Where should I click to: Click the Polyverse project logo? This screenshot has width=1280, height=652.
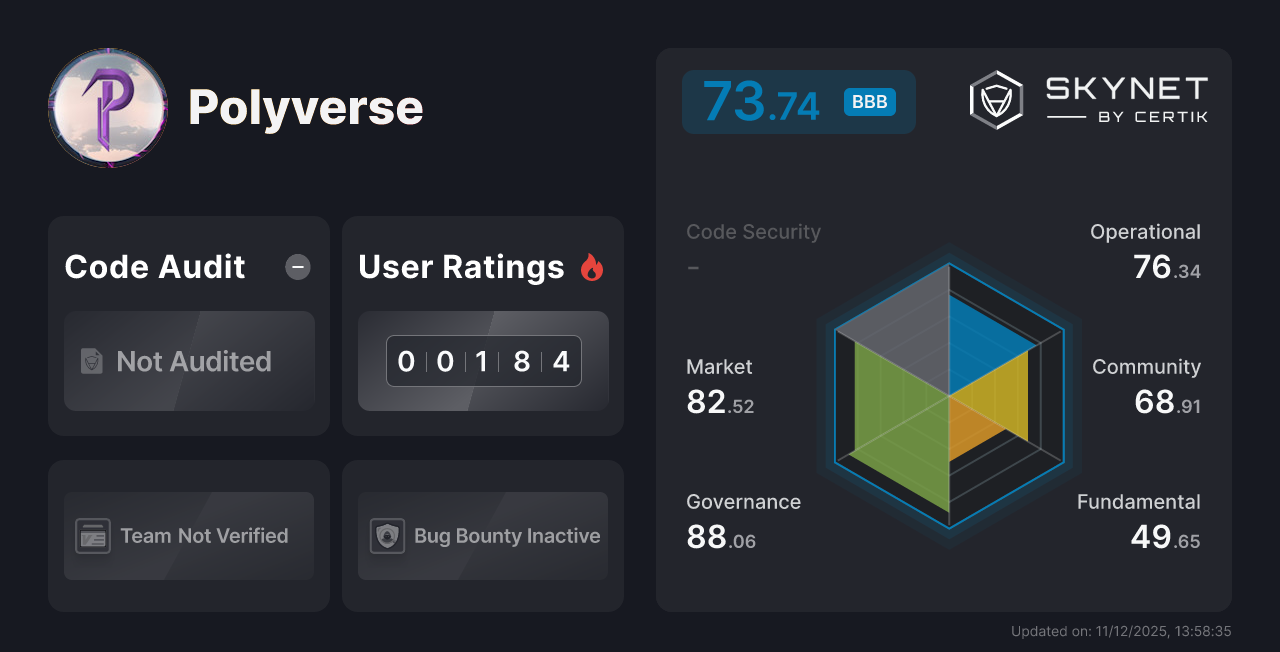coord(107,108)
